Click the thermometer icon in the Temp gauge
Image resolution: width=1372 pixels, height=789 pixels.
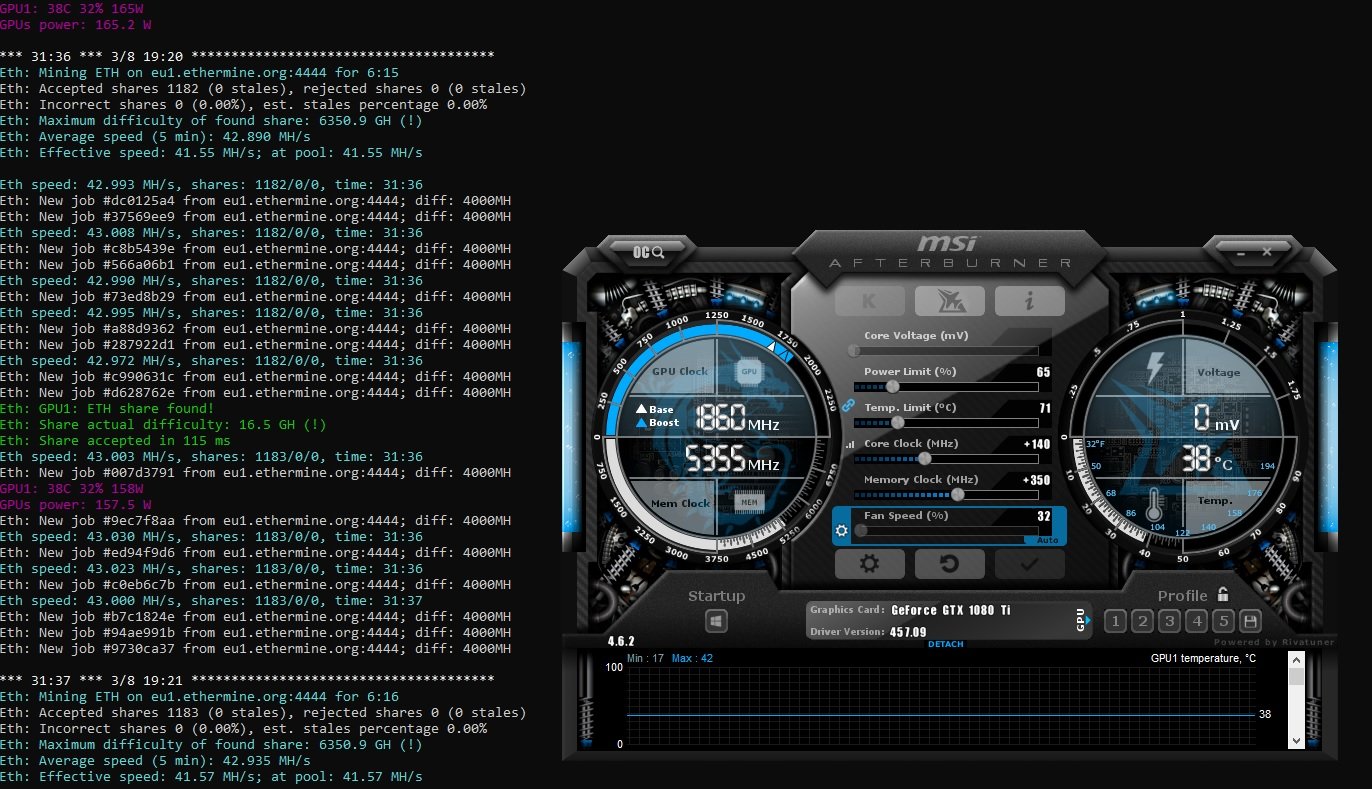tap(1153, 502)
